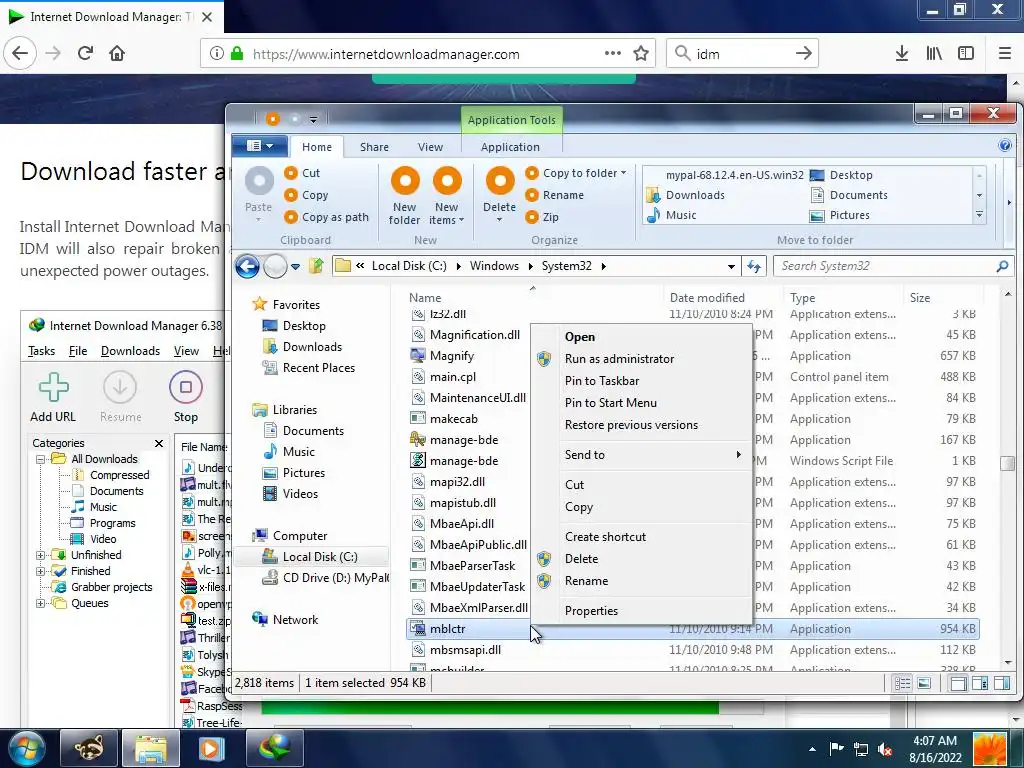Switch to large thumbnails view in status bar

pos(924,684)
